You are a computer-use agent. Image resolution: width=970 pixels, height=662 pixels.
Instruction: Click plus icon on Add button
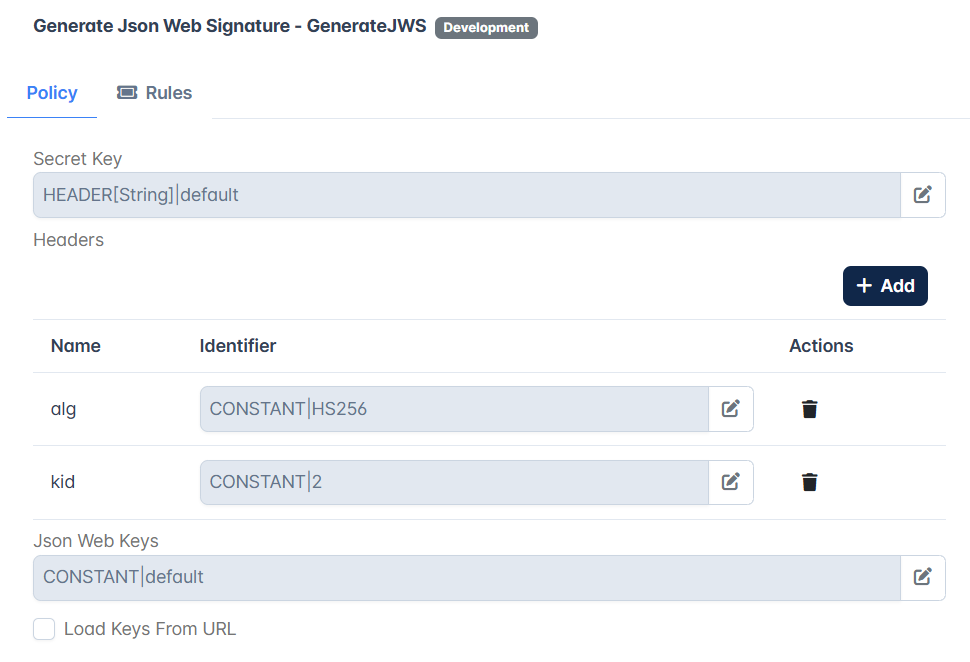click(x=864, y=285)
